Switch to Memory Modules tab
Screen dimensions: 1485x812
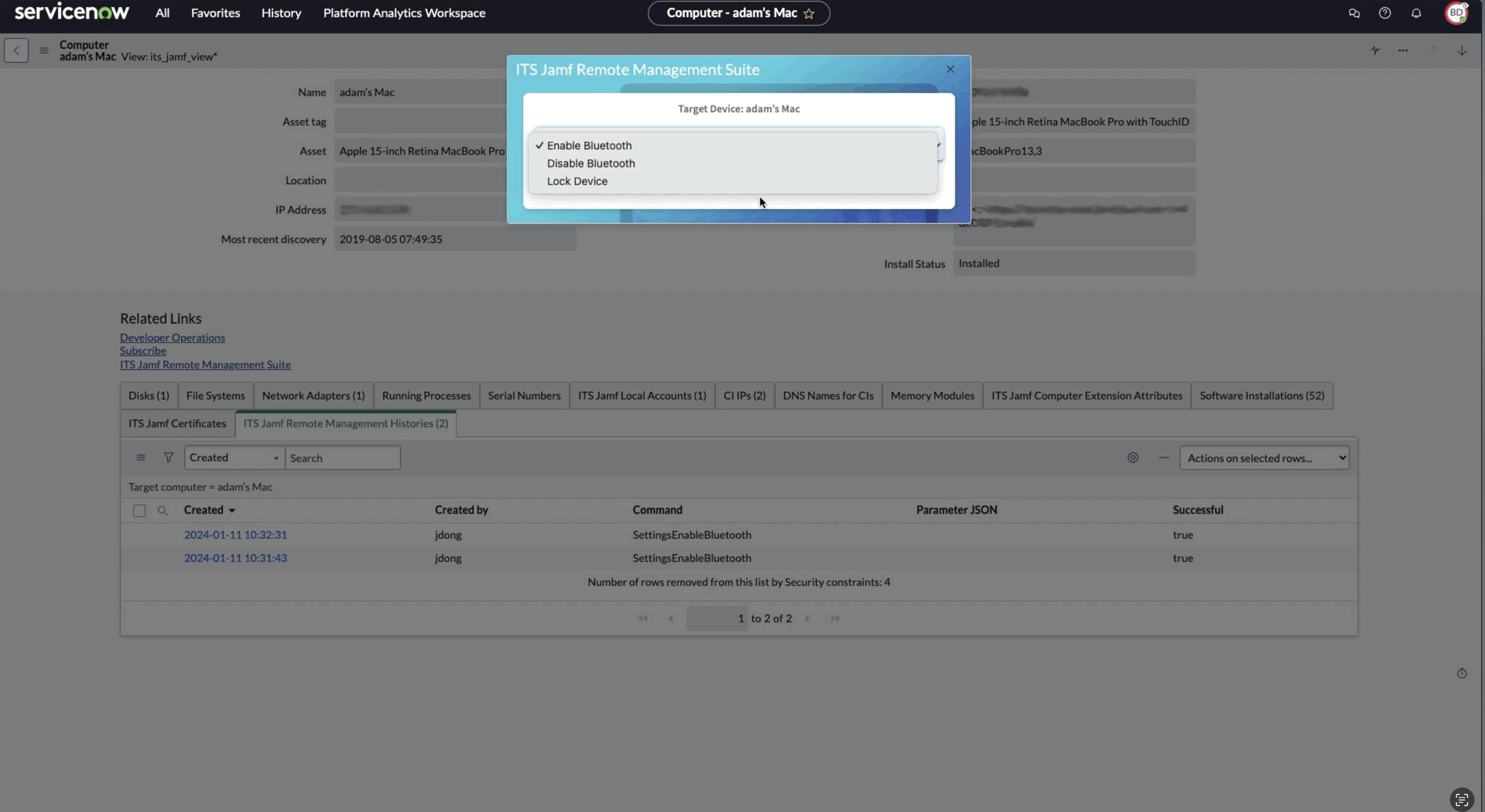coord(932,395)
